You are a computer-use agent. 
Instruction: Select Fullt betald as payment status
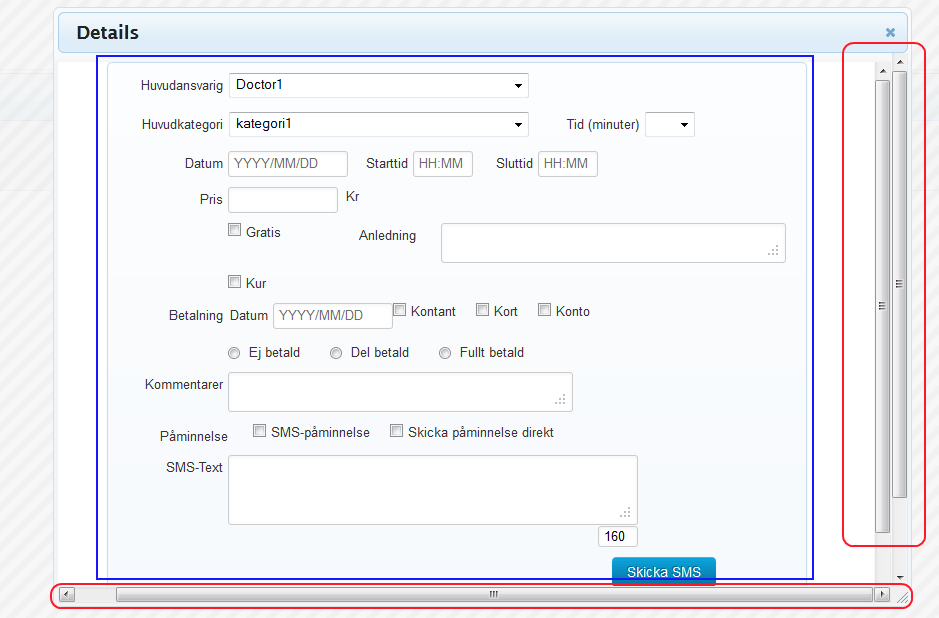pos(444,352)
